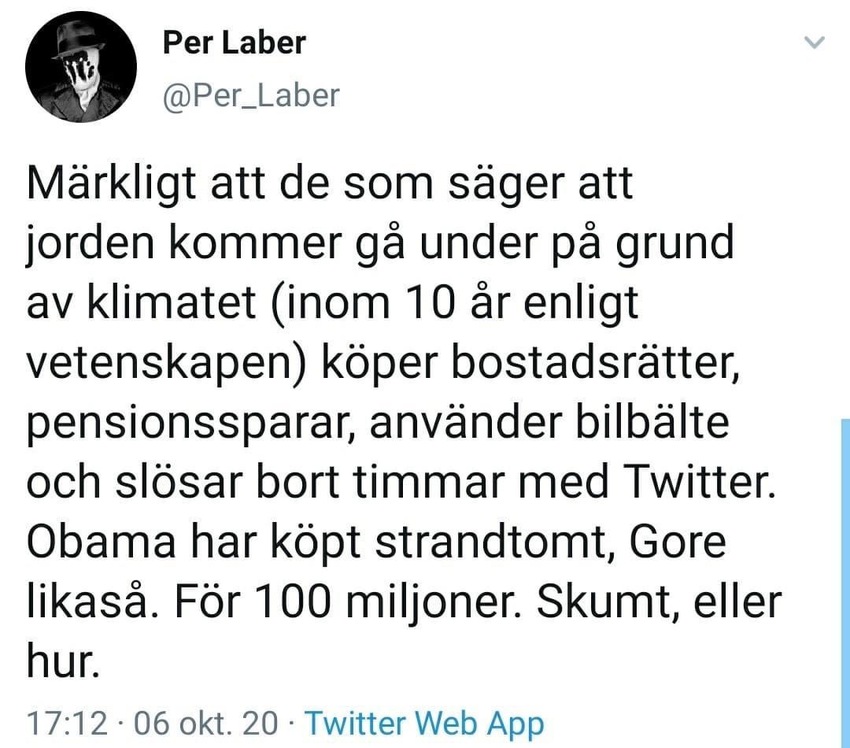Click the word bostadsrätter
This screenshot has width=850, height=748.
click(x=595, y=363)
